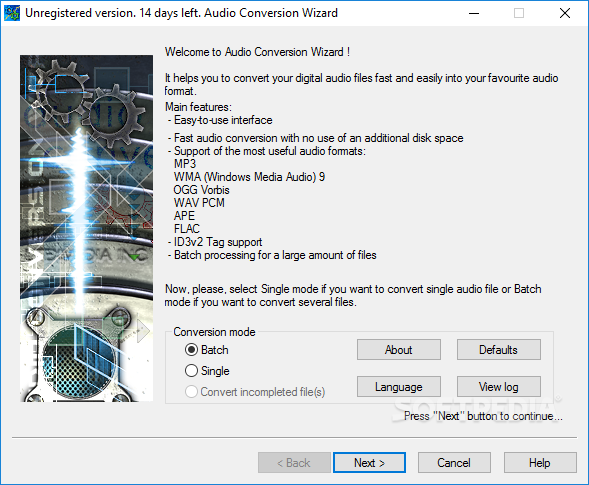Screen dimensions: 589x485
Task: Click the View log button
Action: [498, 387]
